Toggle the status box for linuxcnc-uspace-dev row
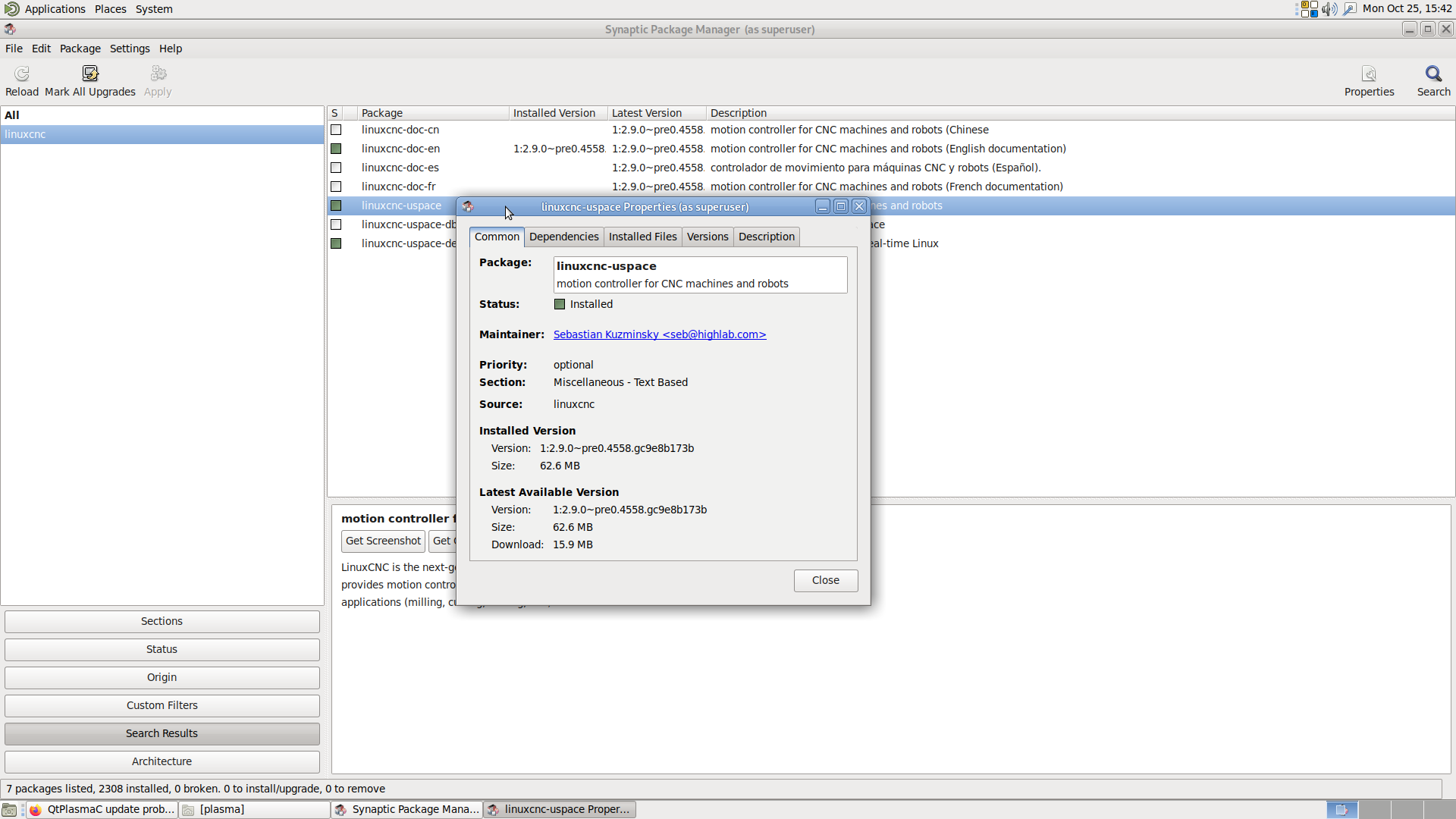The image size is (1456, 819). [x=336, y=243]
